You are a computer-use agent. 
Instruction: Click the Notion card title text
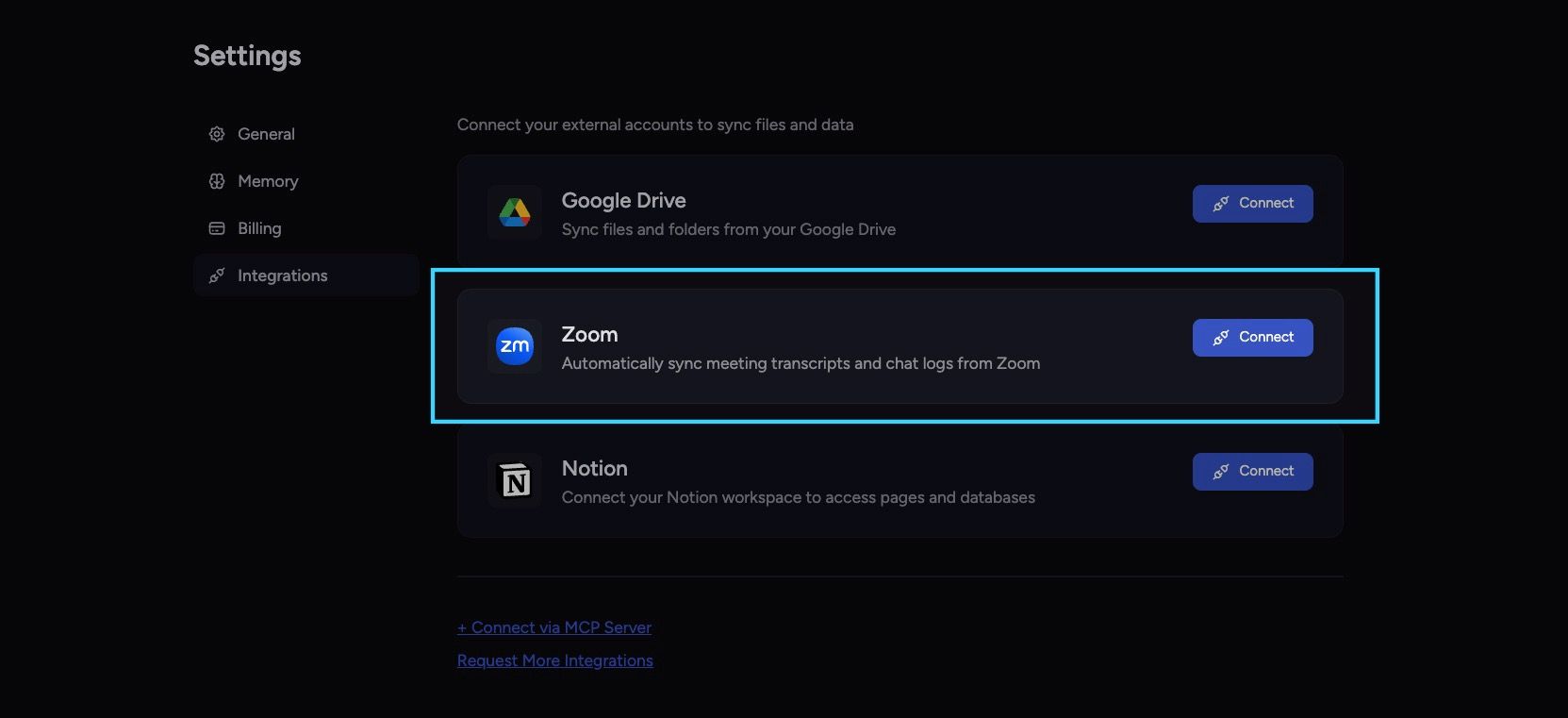pos(595,468)
